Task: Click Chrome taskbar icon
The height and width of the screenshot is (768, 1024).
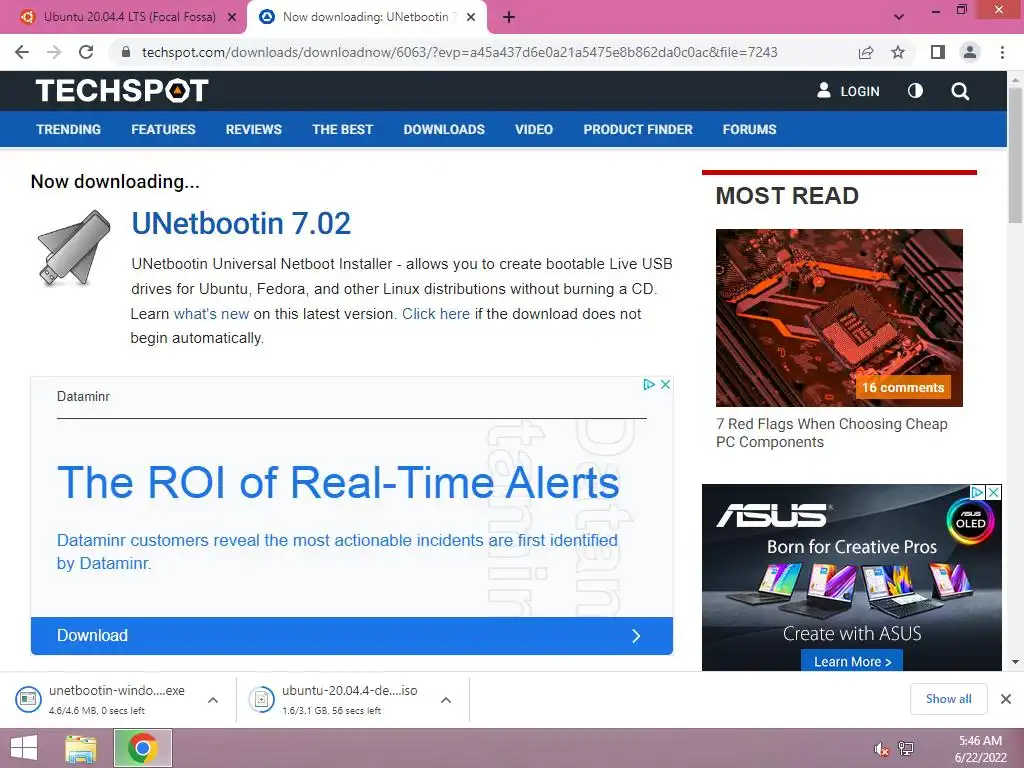Action: coord(142,748)
